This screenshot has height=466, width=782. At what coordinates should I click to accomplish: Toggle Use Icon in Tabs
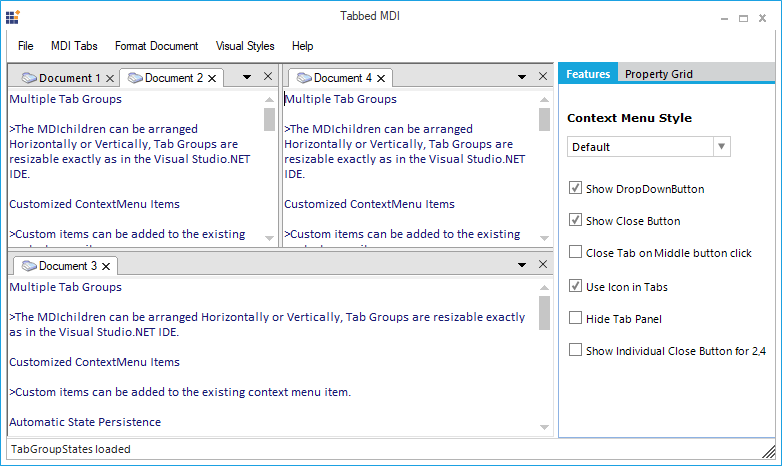coord(575,286)
